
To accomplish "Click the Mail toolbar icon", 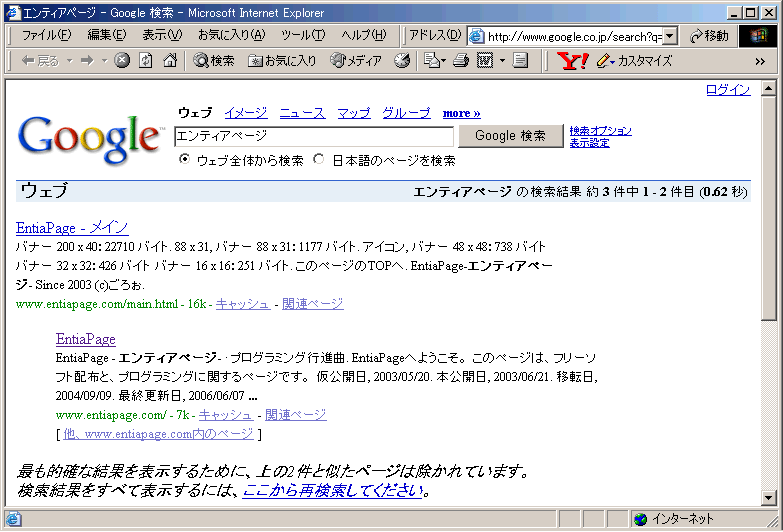I will (434, 61).
